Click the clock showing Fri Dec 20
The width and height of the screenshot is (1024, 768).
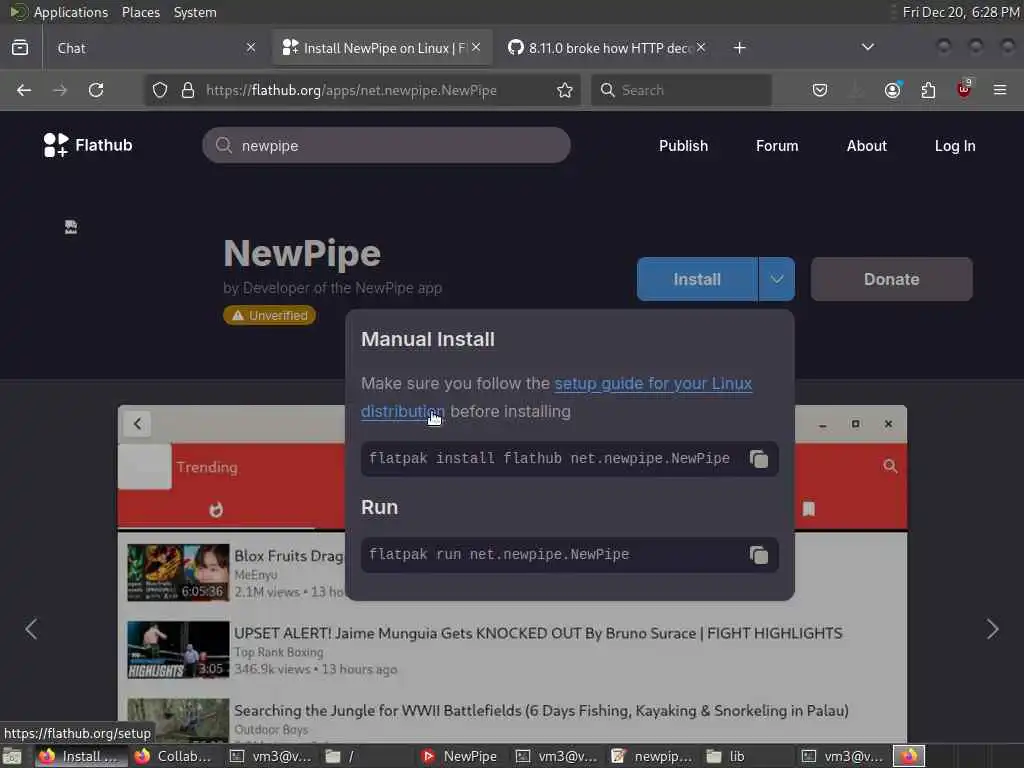click(x=961, y=12)
